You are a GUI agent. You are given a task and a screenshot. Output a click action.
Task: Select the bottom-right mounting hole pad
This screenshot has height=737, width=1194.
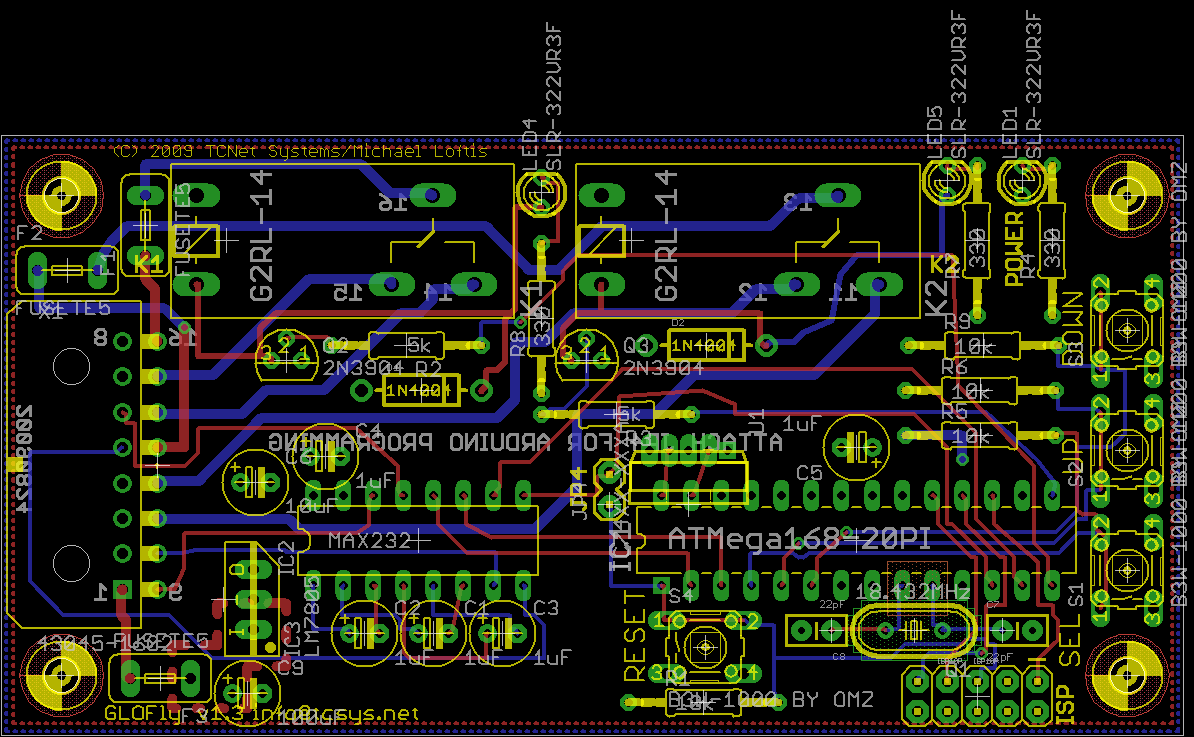point(1125,675)
